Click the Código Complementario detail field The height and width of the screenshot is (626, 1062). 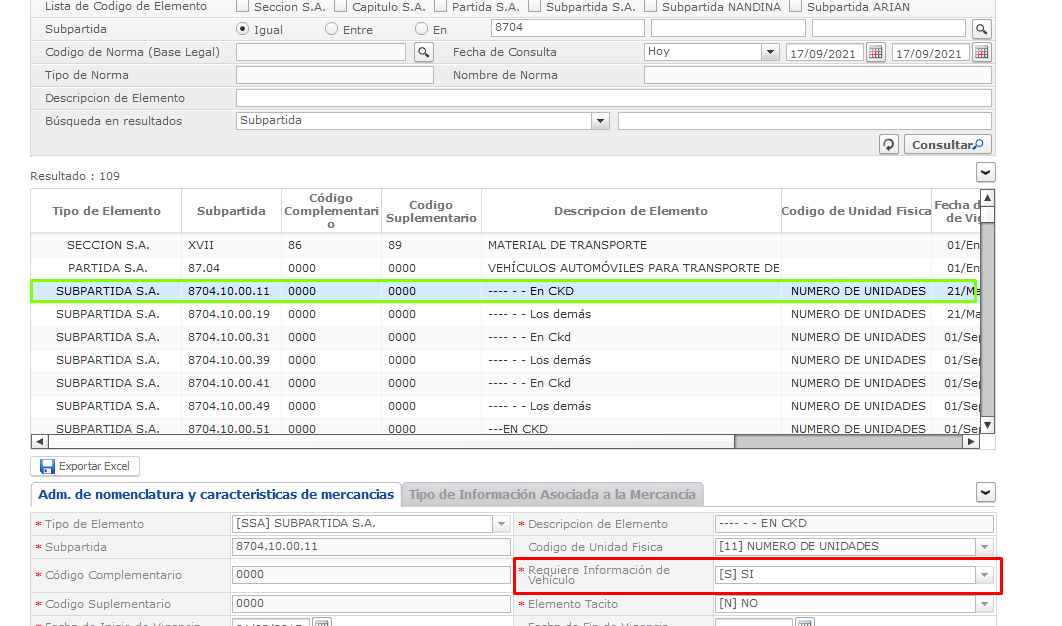(x=371, y=575)
